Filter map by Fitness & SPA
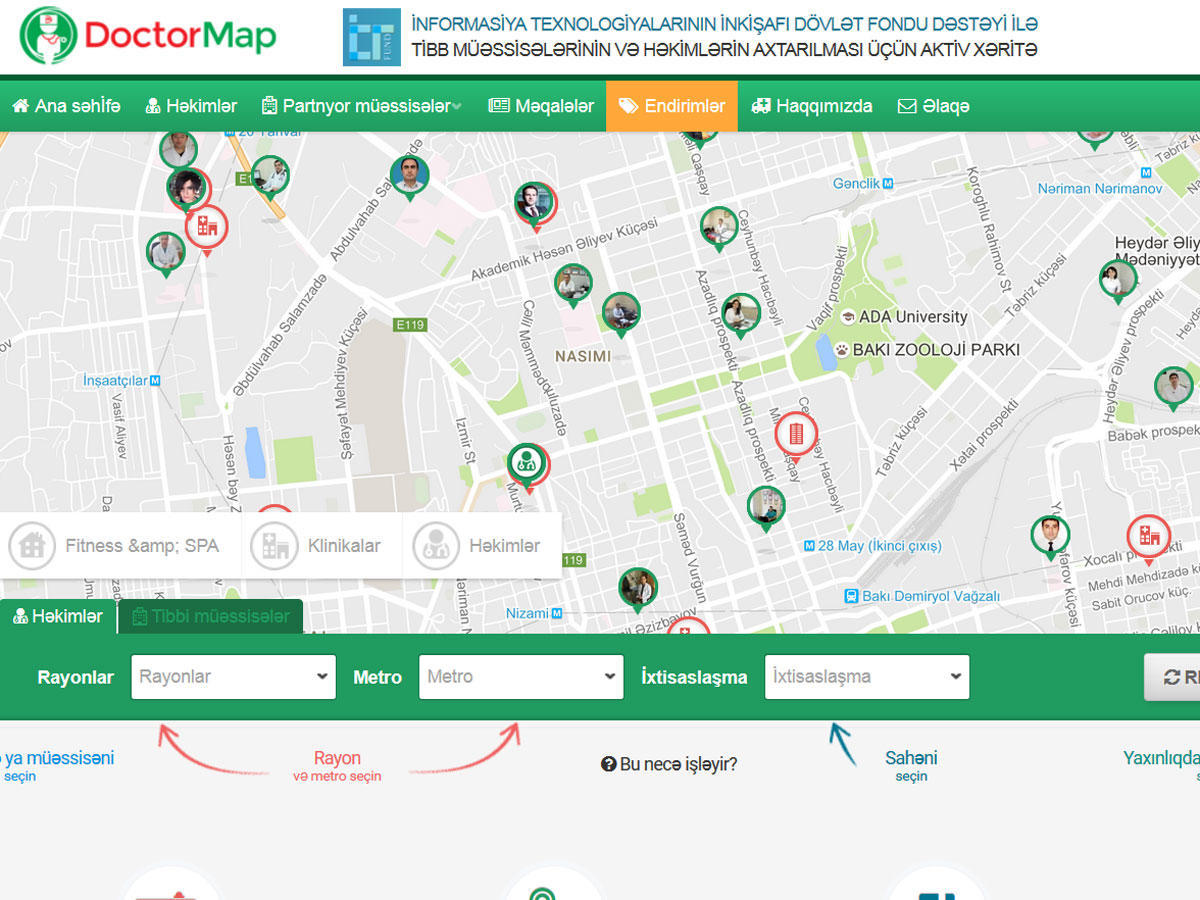The image size is (1200, 900). pos(121,546)
